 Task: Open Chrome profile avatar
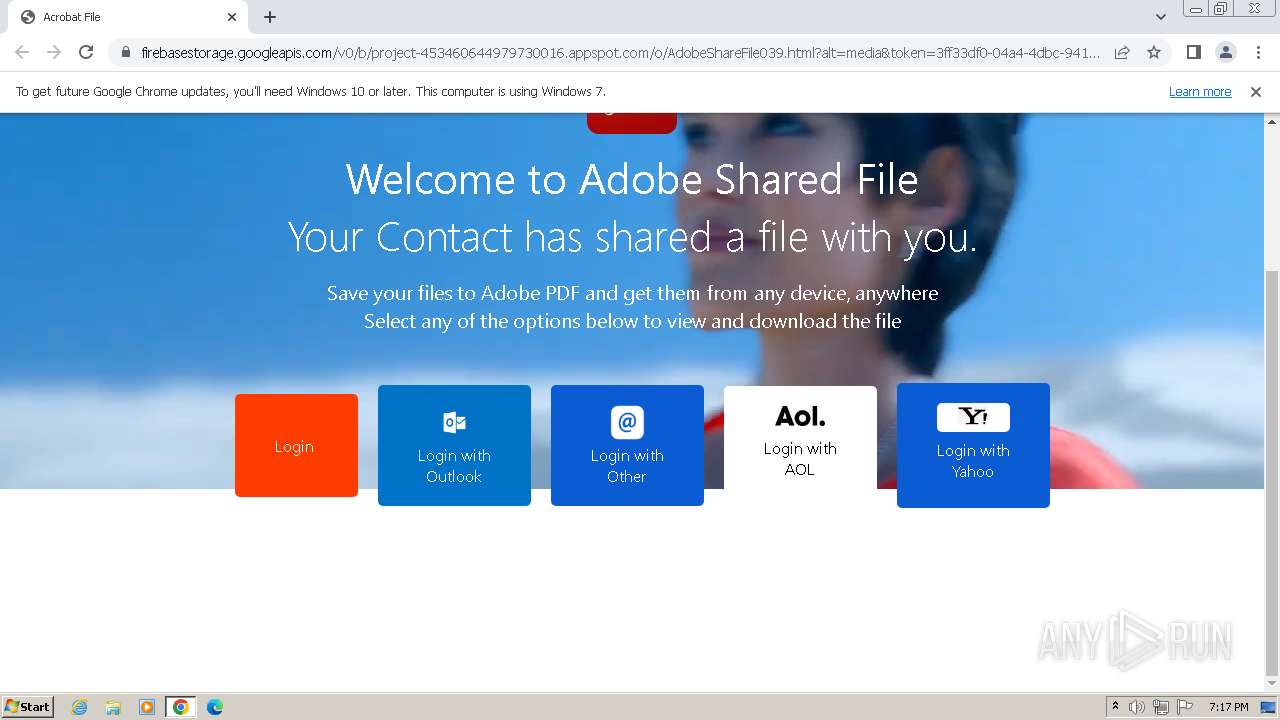[1225, 52]
